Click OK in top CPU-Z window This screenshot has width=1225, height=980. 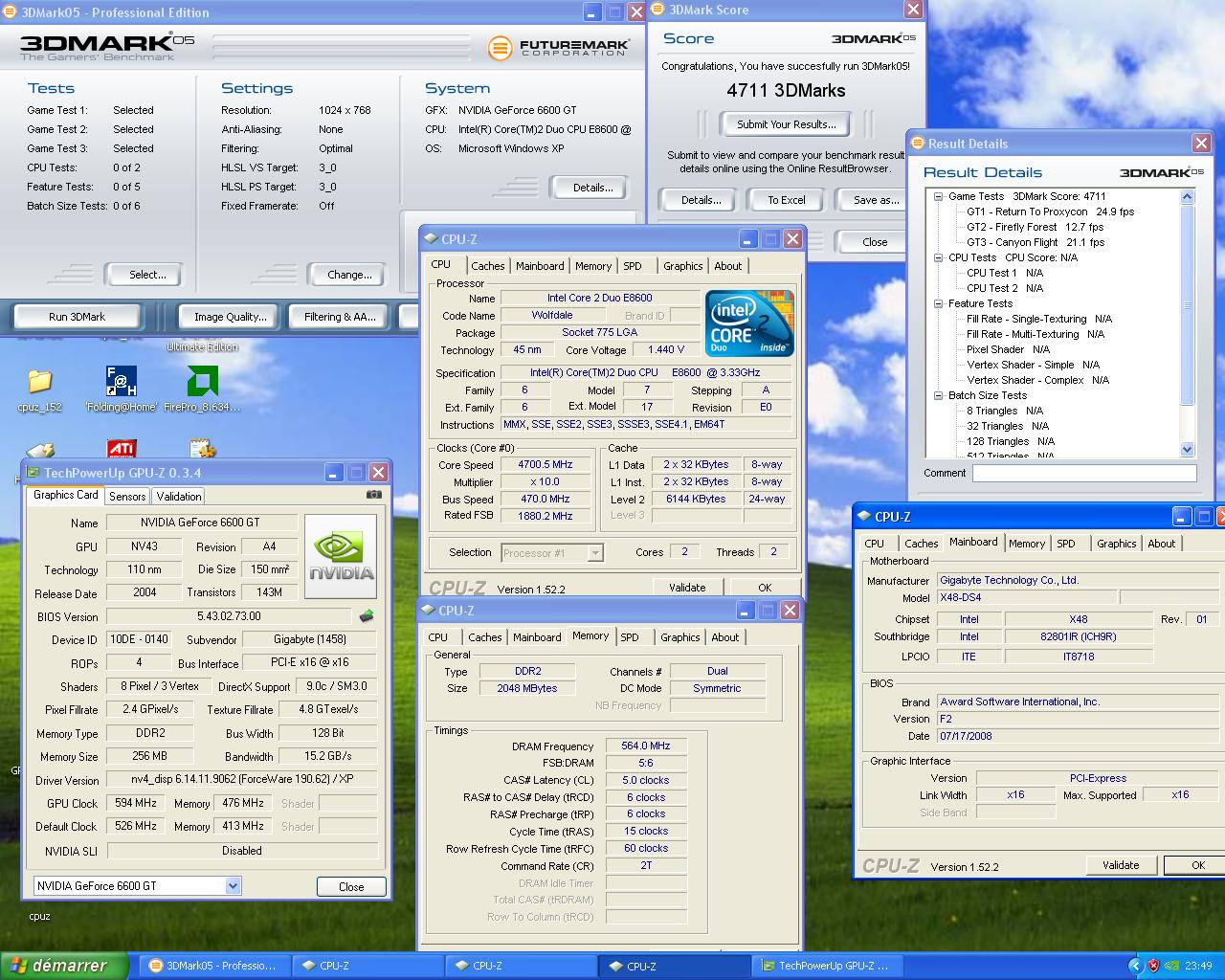click(765, 588)
